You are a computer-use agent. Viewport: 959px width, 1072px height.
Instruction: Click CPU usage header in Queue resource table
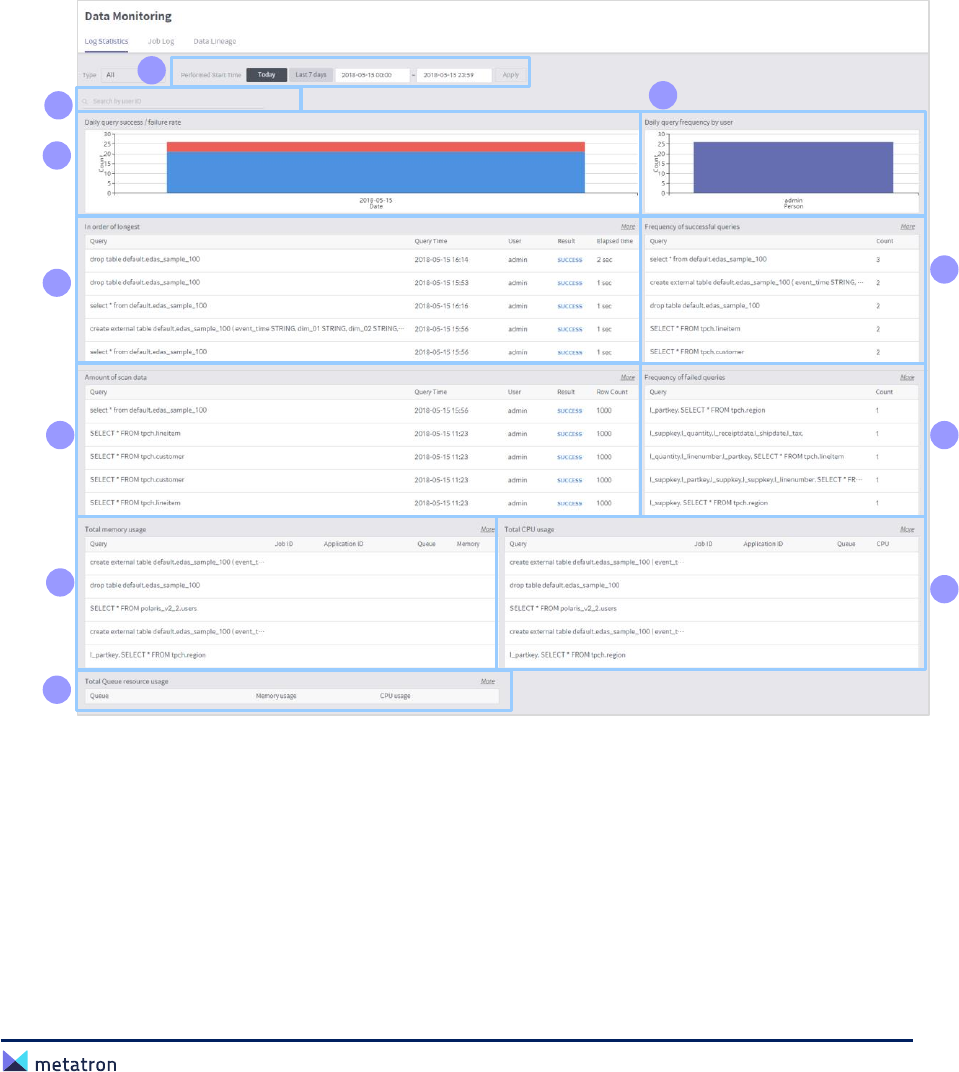pos(395,696)
